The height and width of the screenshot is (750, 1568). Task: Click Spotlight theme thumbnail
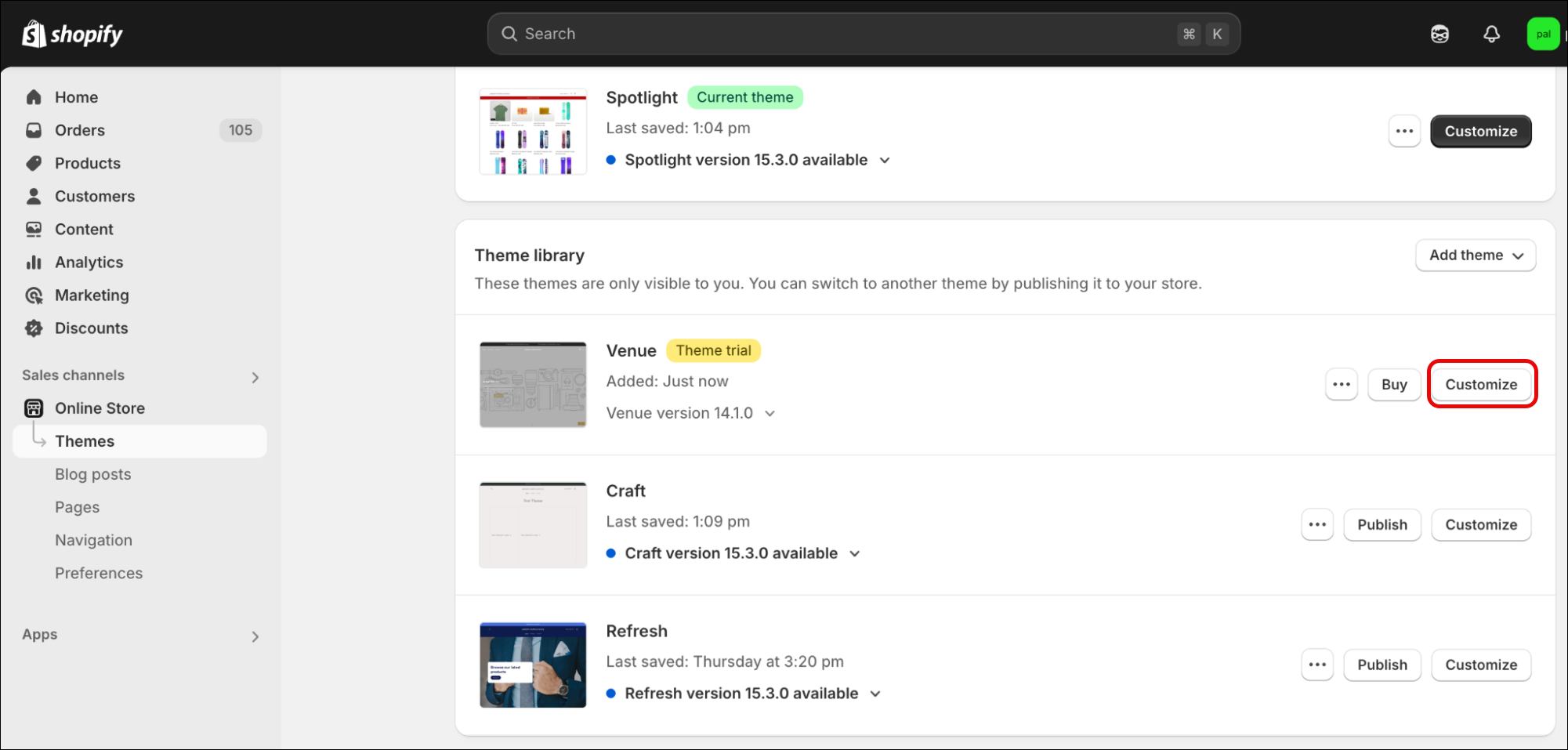[533, 132]
